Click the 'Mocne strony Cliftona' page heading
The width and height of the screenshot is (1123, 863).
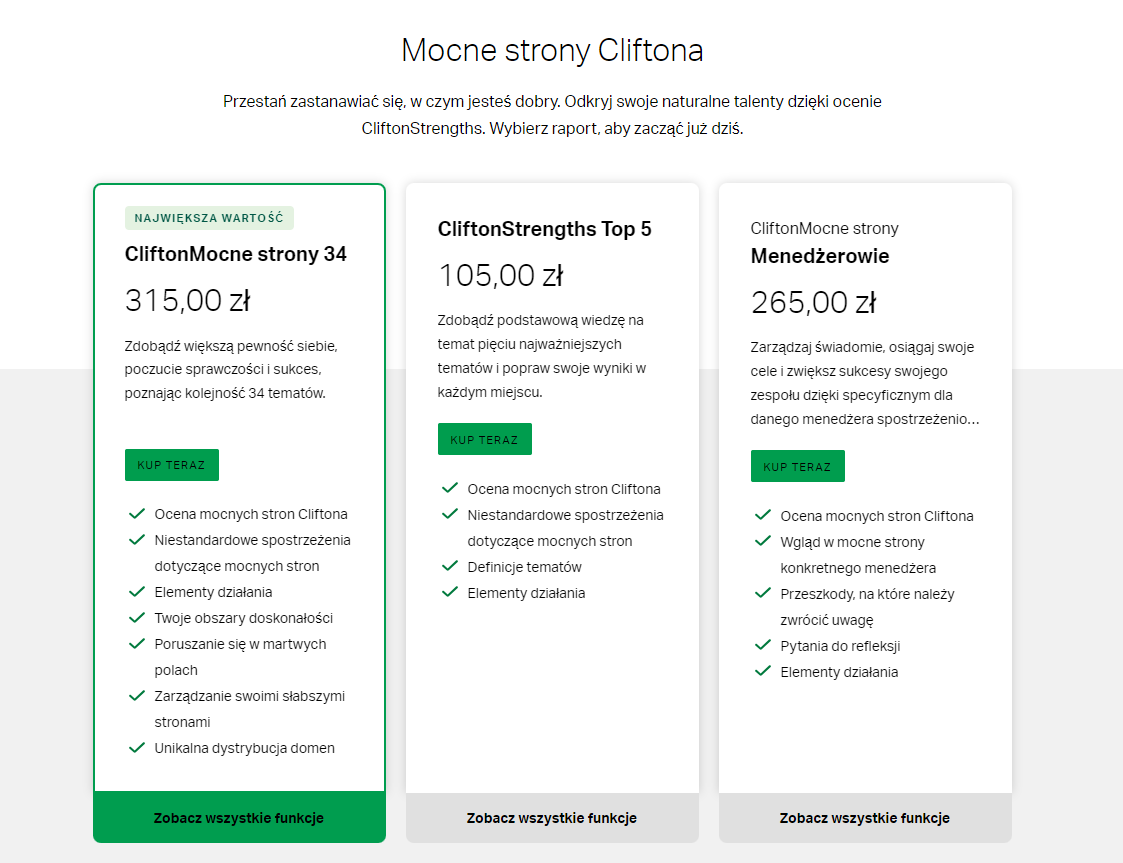pos(552,50)
